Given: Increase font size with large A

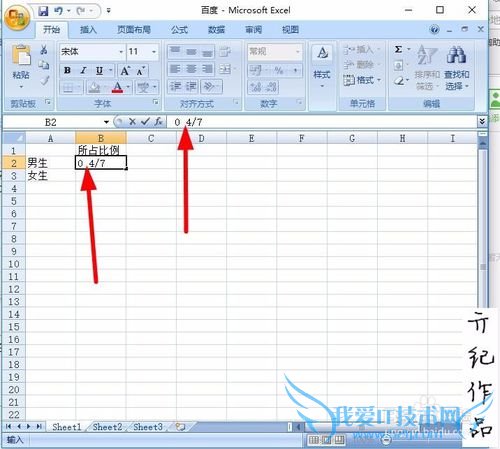Looking at the screenshot, I should [125, 71].
